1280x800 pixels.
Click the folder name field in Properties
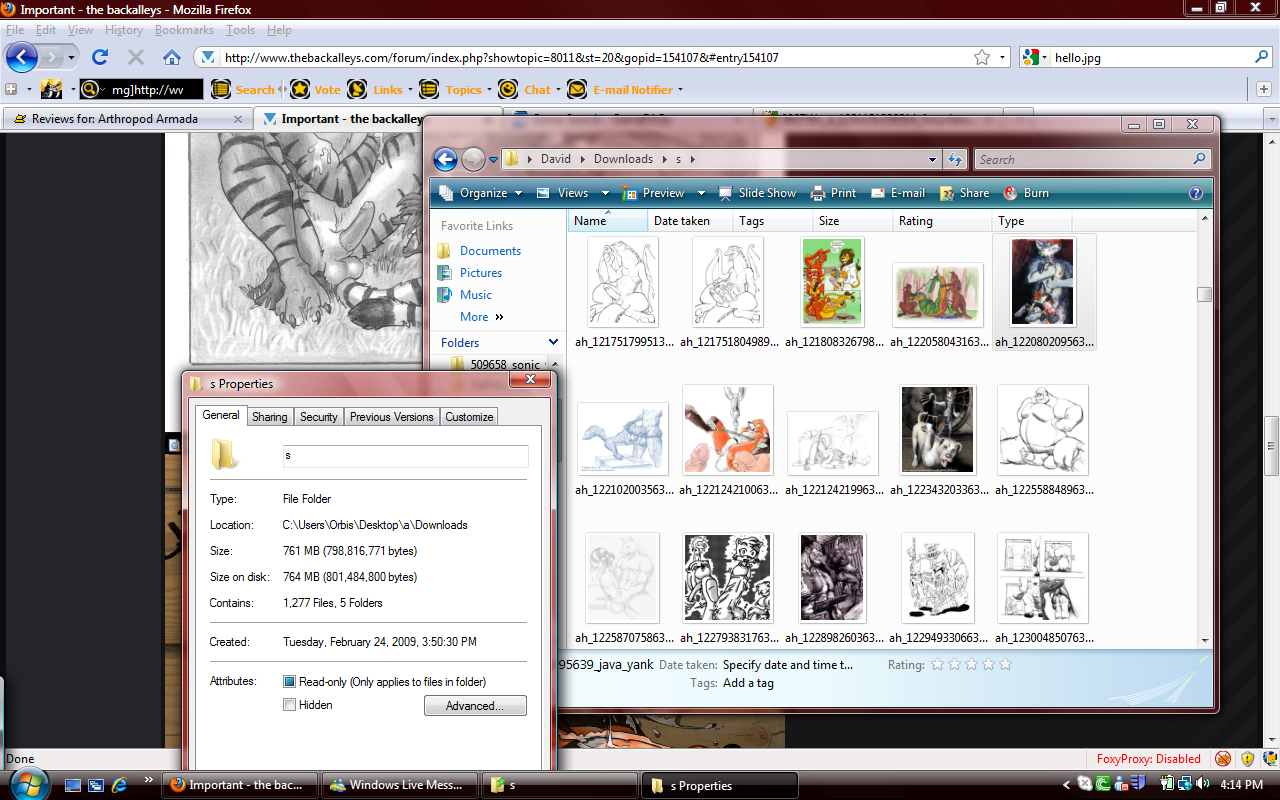(x=405, y=456)
